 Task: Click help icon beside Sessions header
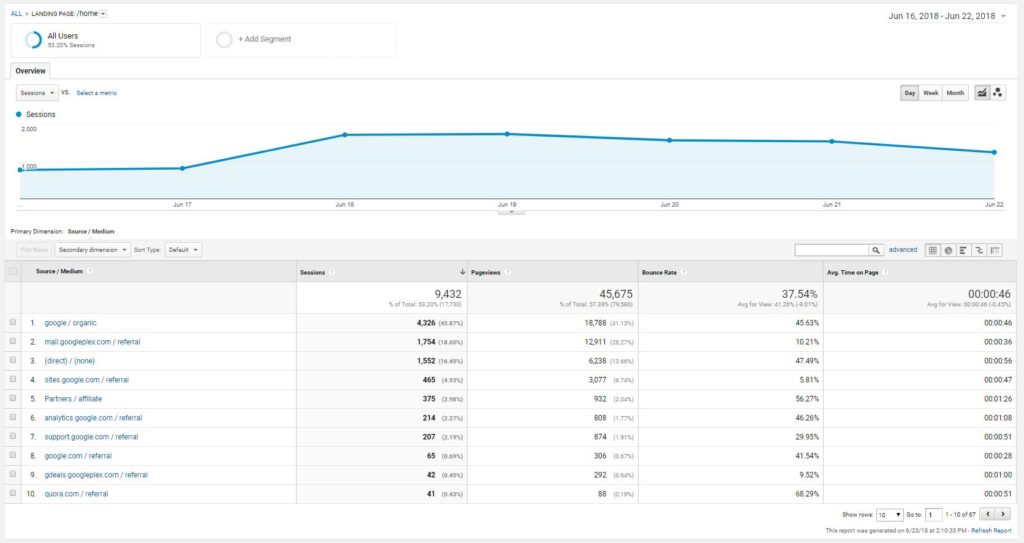(332, 272)
